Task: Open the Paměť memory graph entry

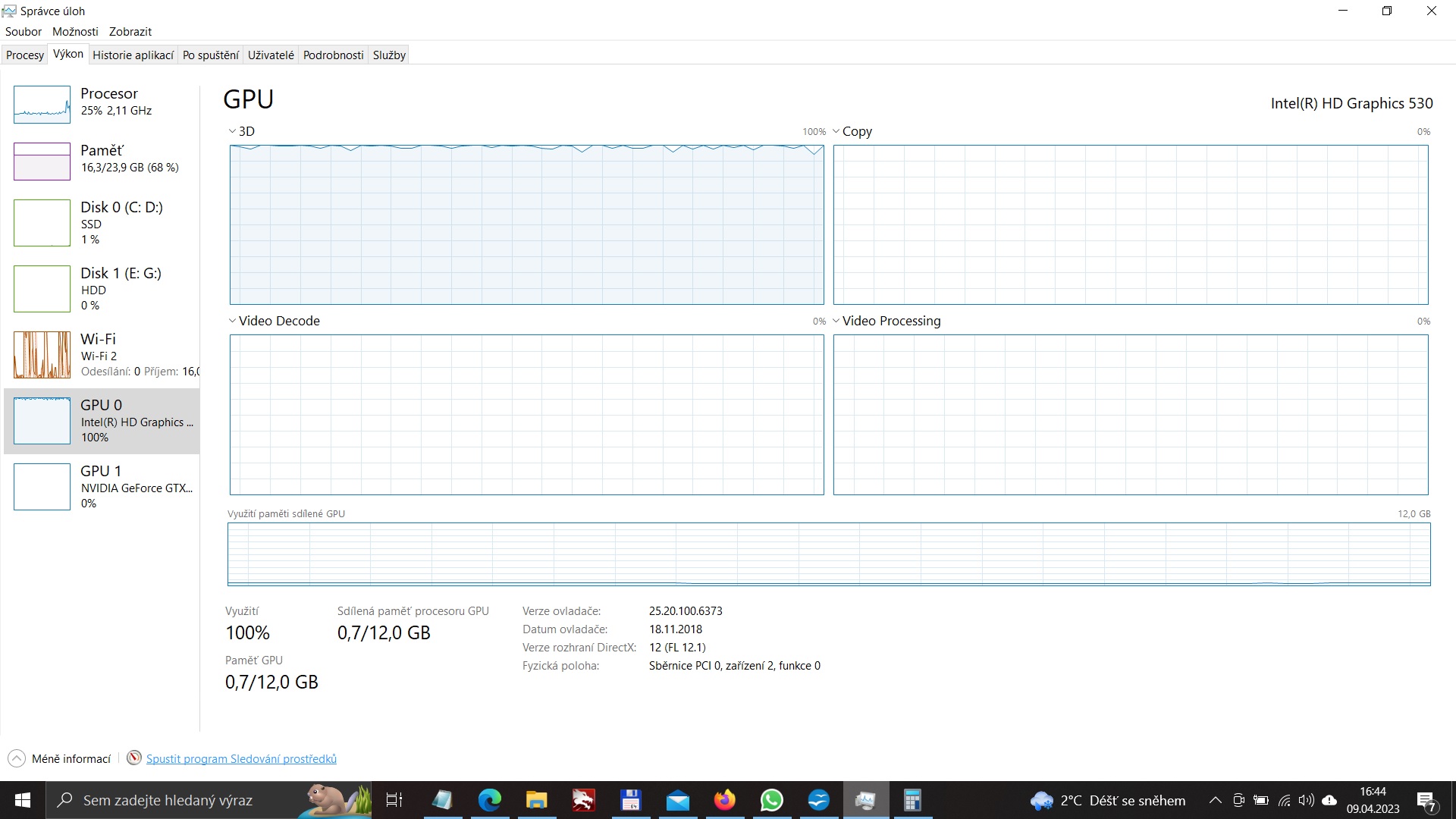Action: point(42,161)
